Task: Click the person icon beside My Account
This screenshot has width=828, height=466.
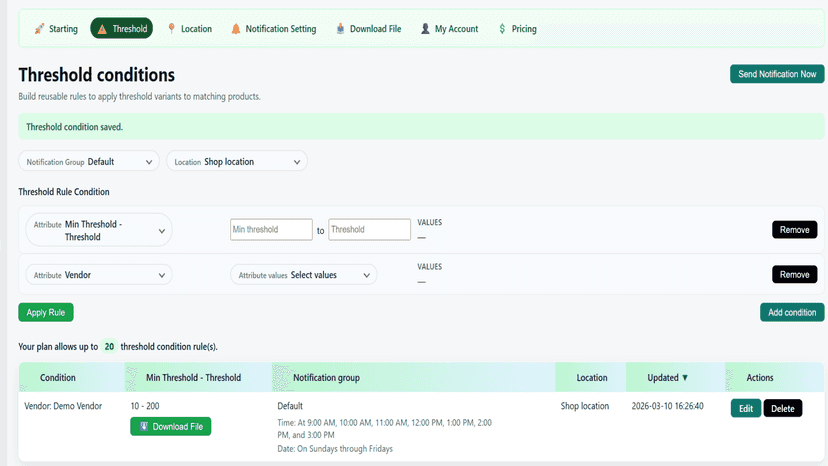Action: (x=425, y=29)
